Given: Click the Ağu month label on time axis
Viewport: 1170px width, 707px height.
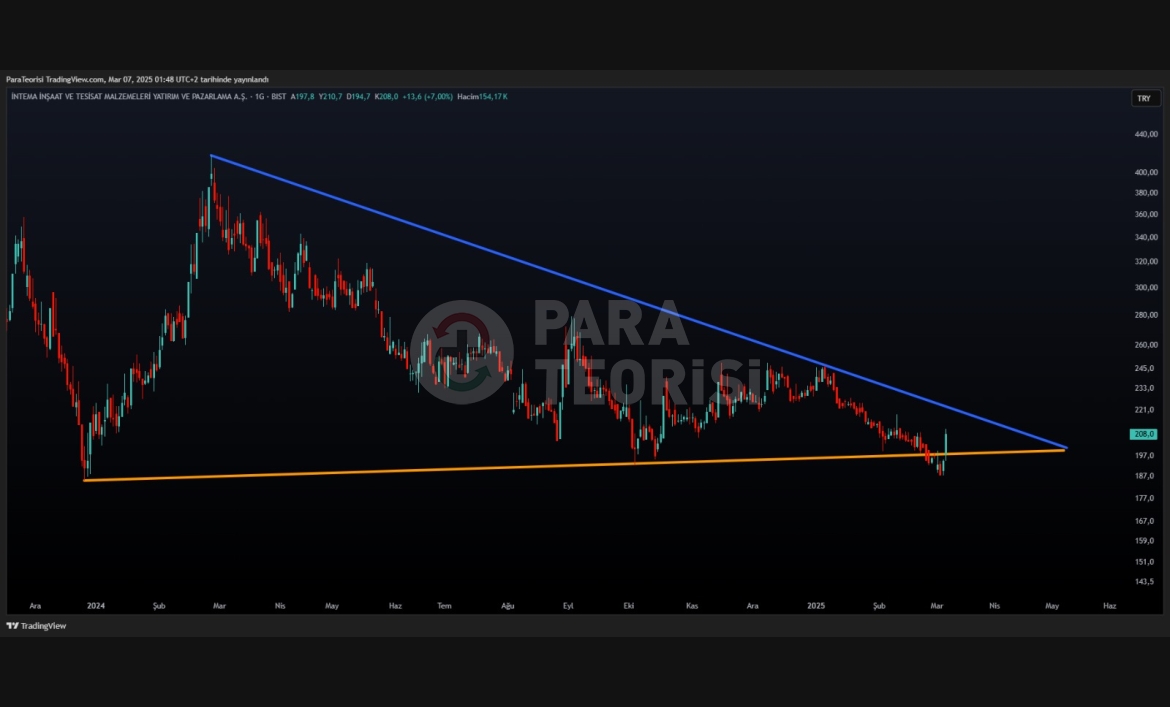Looking at the screenshot, I should pyautogui.click(x=507, y=606).
